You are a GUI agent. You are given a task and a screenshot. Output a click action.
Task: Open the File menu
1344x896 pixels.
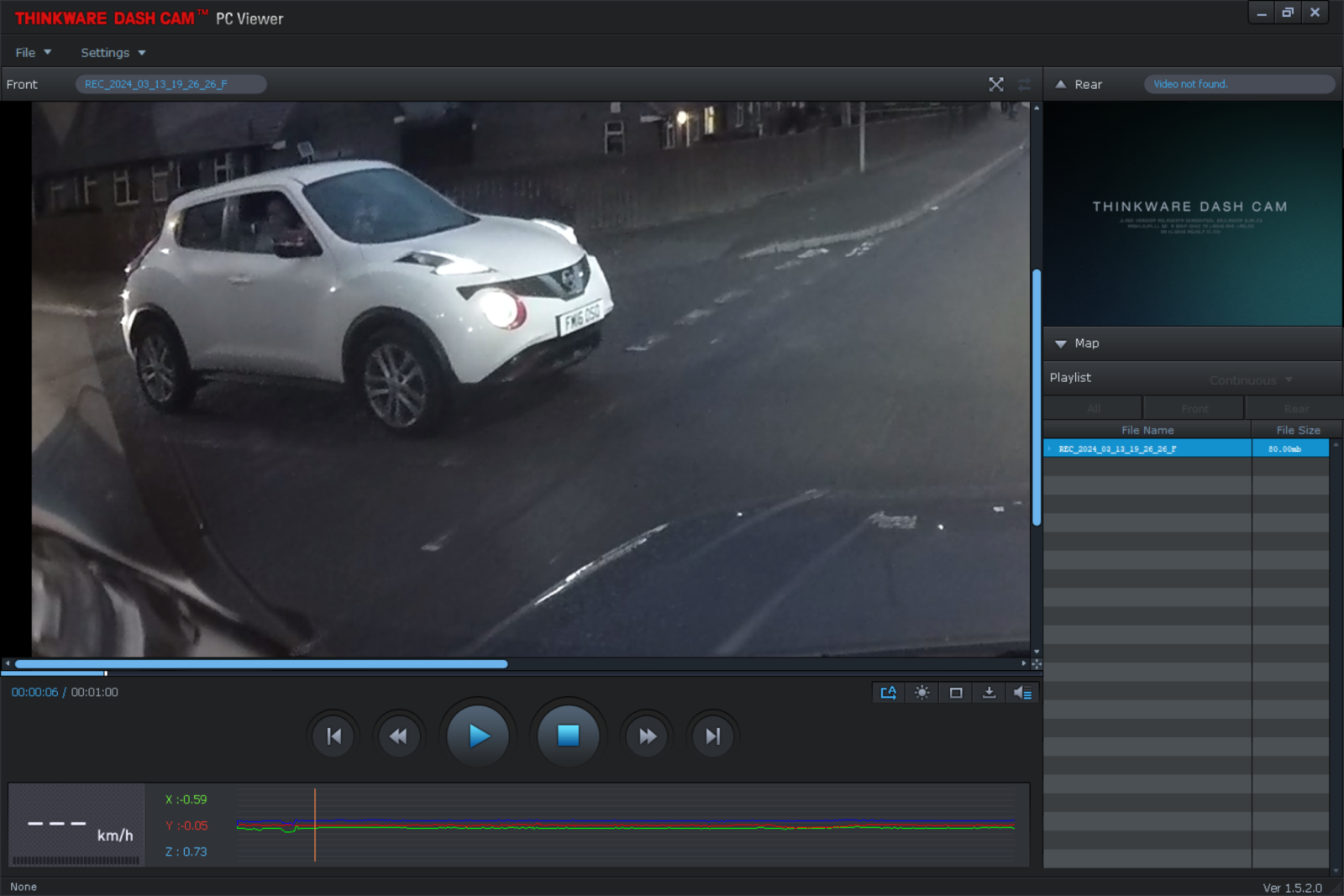pyautogui.click(x=34, y=52)
